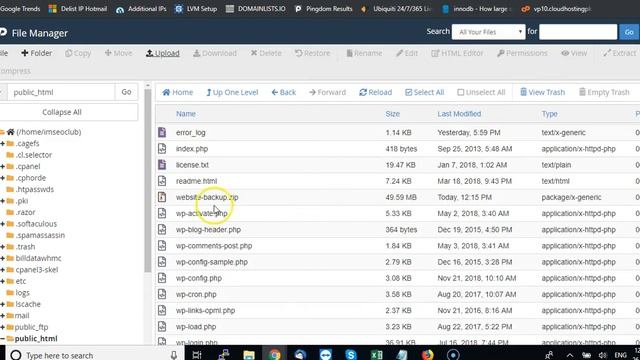Screen dimensions: 640x360
Task: Sort files by Type column
Action: click(x=549, y=114)
